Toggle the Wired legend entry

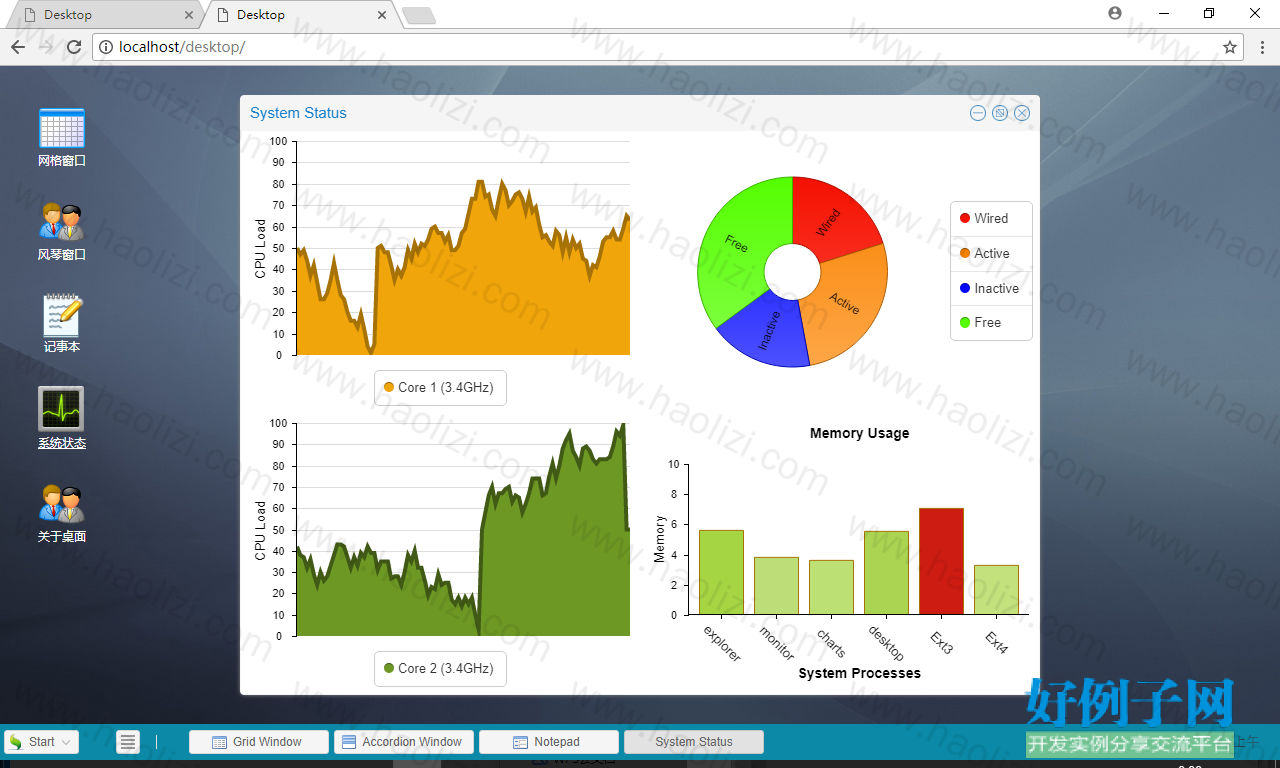pyautogui.click(x=991, y=218)
